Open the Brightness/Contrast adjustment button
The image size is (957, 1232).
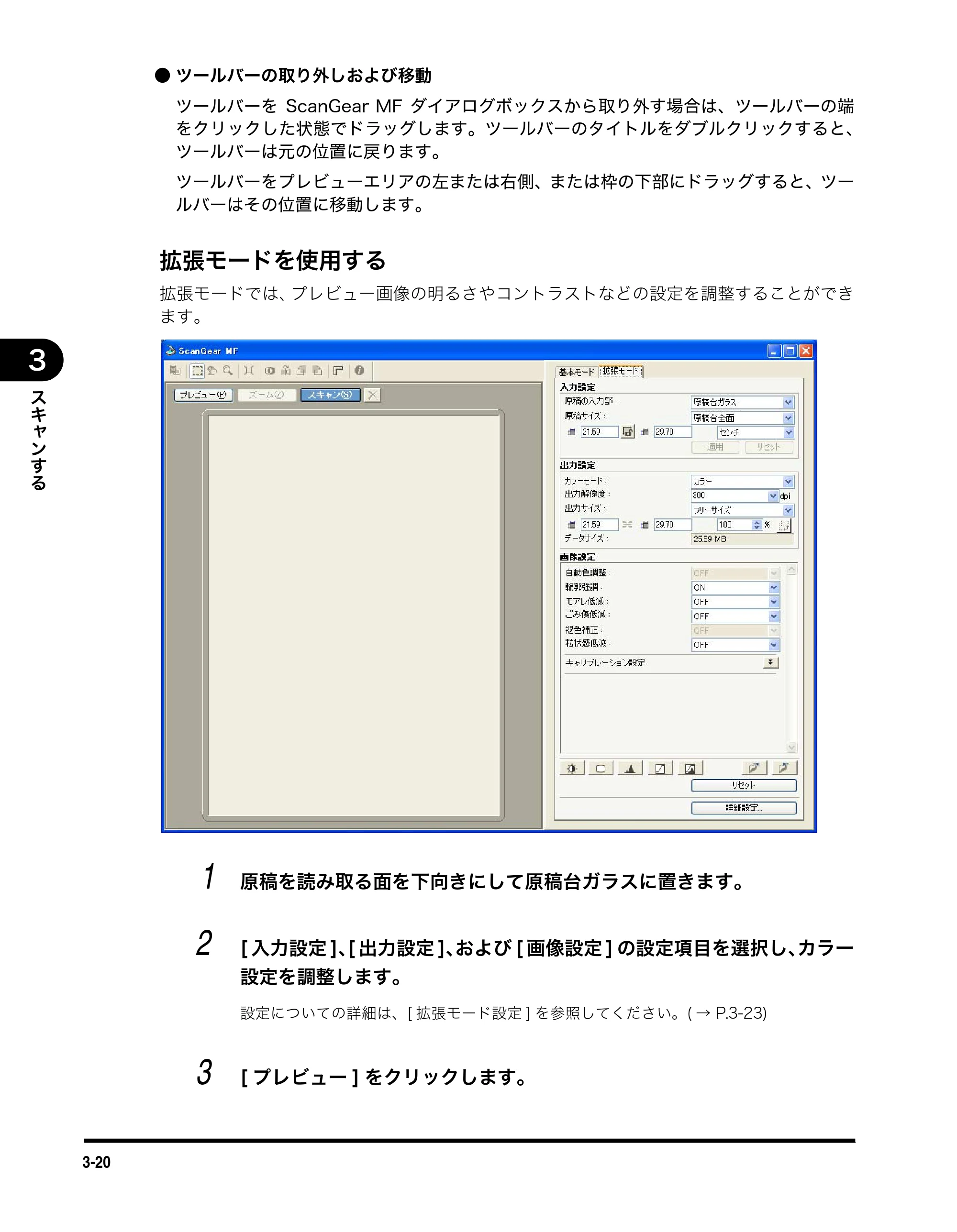coord(572,768)
